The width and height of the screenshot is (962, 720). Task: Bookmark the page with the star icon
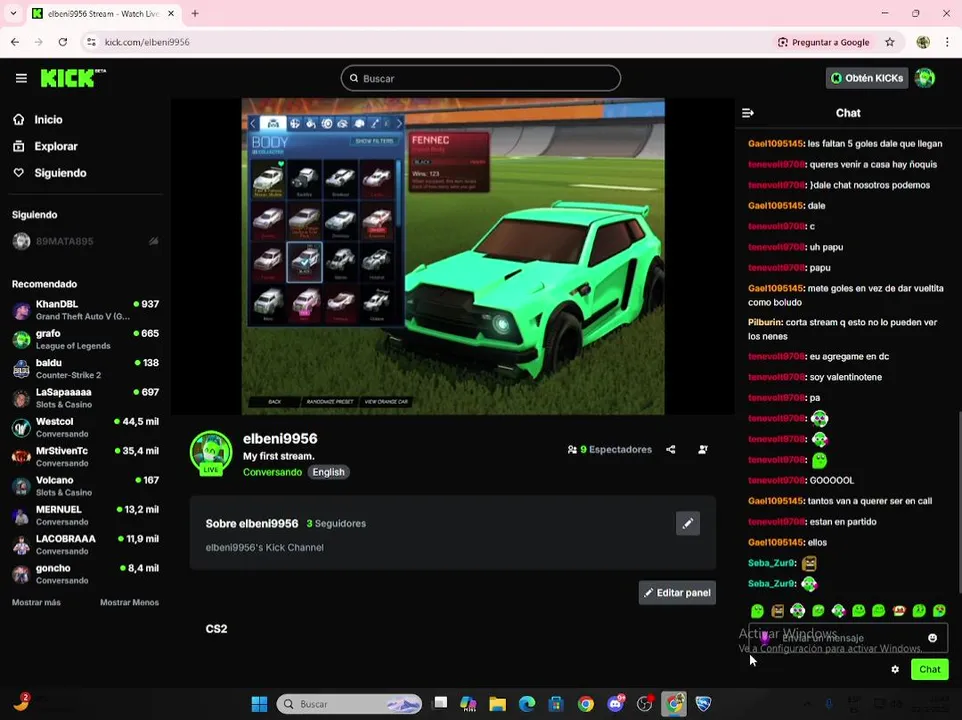890,42
